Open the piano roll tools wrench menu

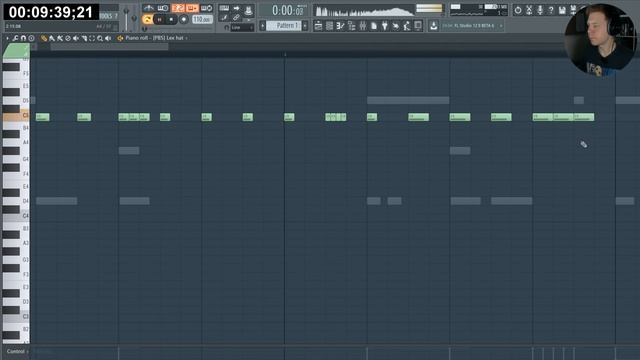click(x=16, y=38)
